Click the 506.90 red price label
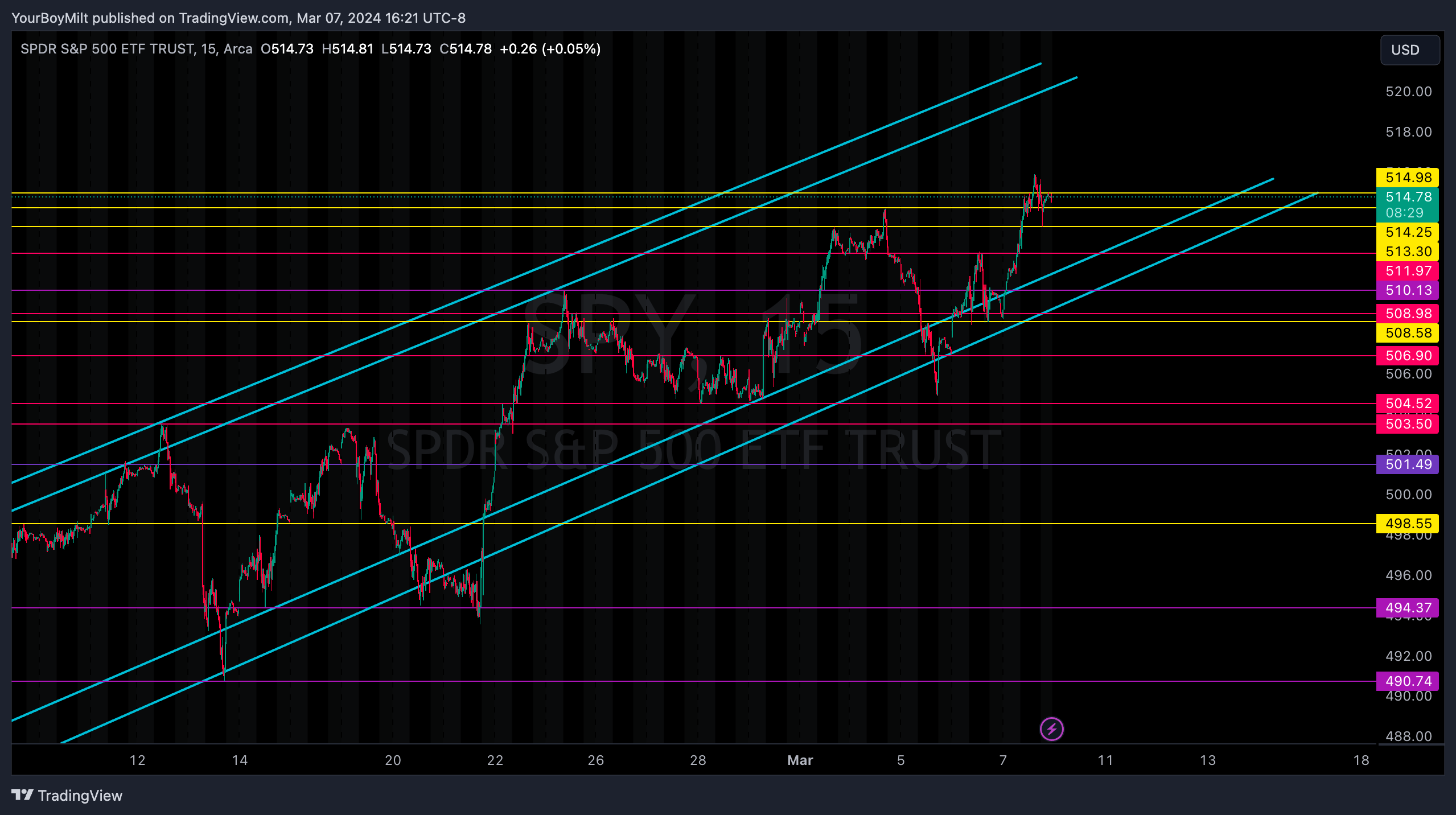This screenshot has width=1456, height=815. (1407, 356)
